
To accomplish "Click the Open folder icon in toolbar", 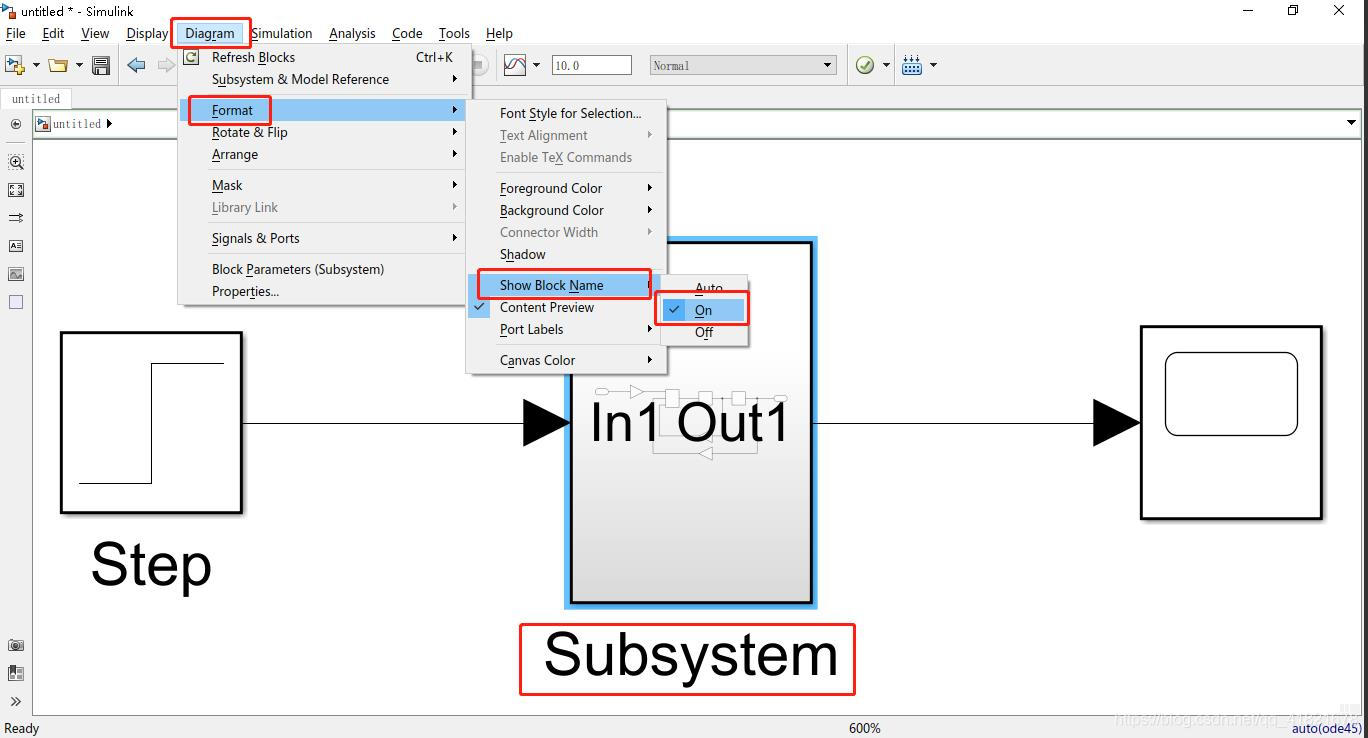I will click(58, 65).
